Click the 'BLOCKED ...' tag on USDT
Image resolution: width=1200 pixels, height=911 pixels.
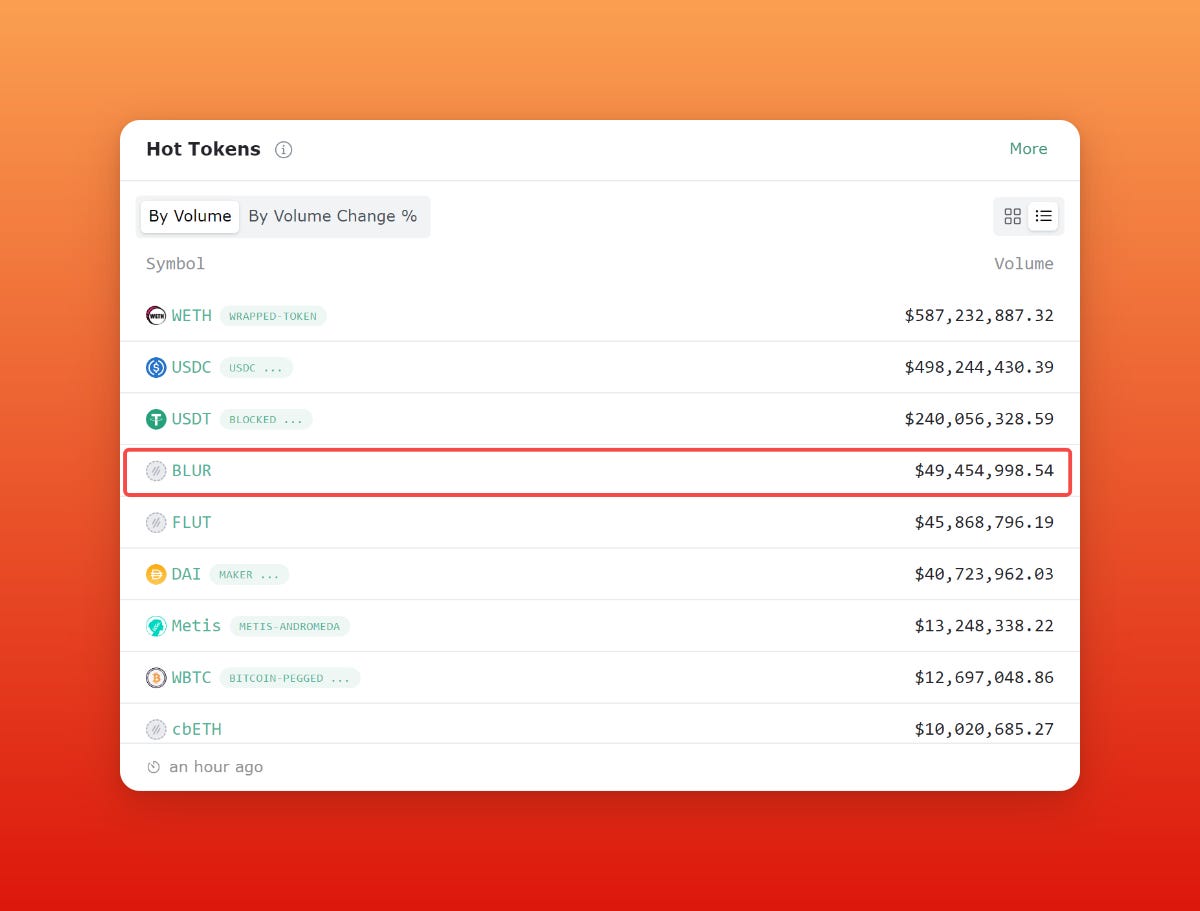click(x=266, y=419)
